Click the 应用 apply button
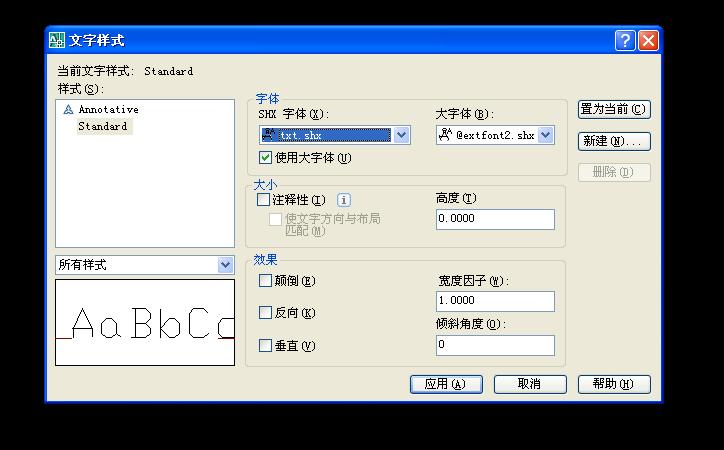Image resolution: width=724 pixels, height=450 pixels. pyautogui.click(x=446, y=384)
